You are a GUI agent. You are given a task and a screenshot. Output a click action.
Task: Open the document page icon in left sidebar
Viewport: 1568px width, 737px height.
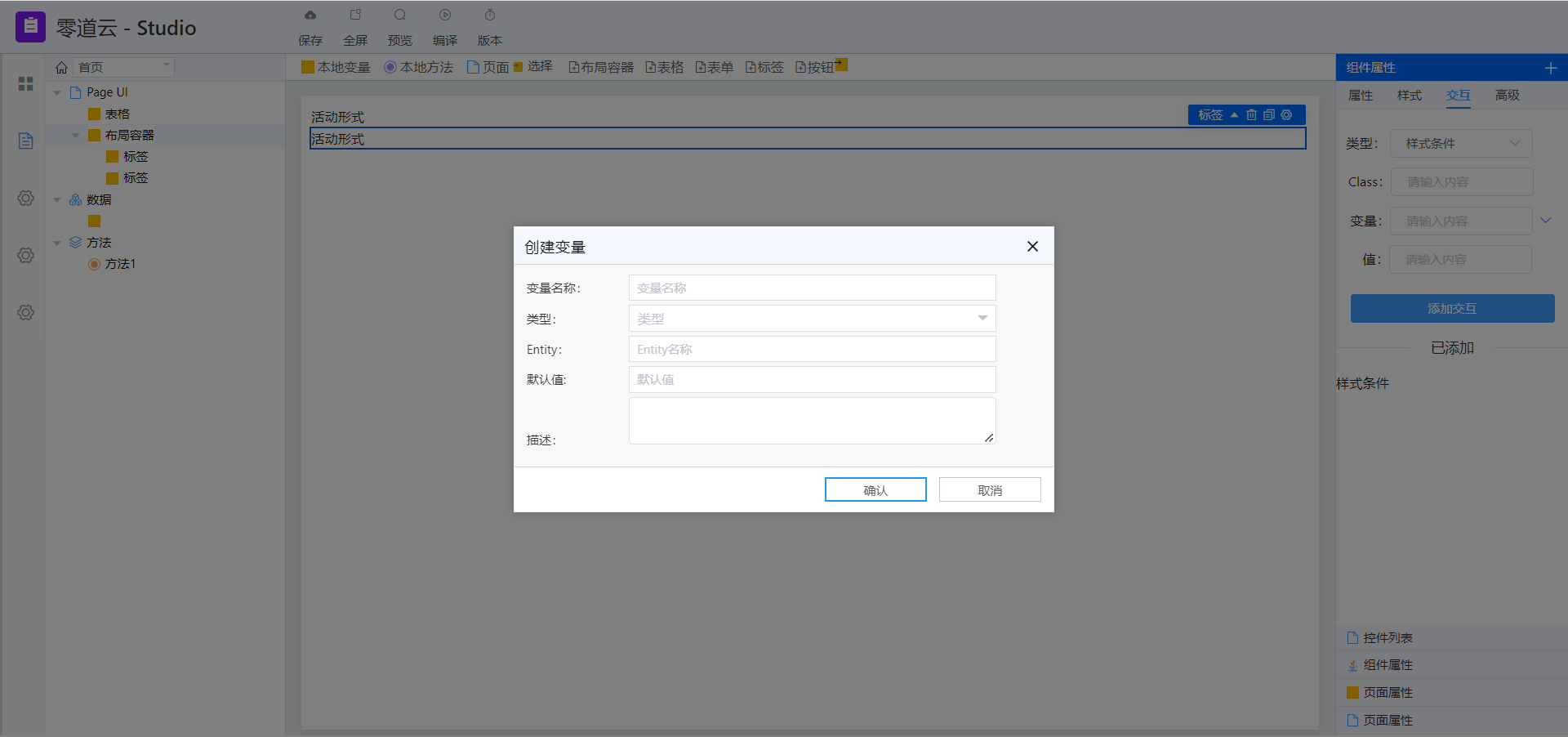[25, 141]
